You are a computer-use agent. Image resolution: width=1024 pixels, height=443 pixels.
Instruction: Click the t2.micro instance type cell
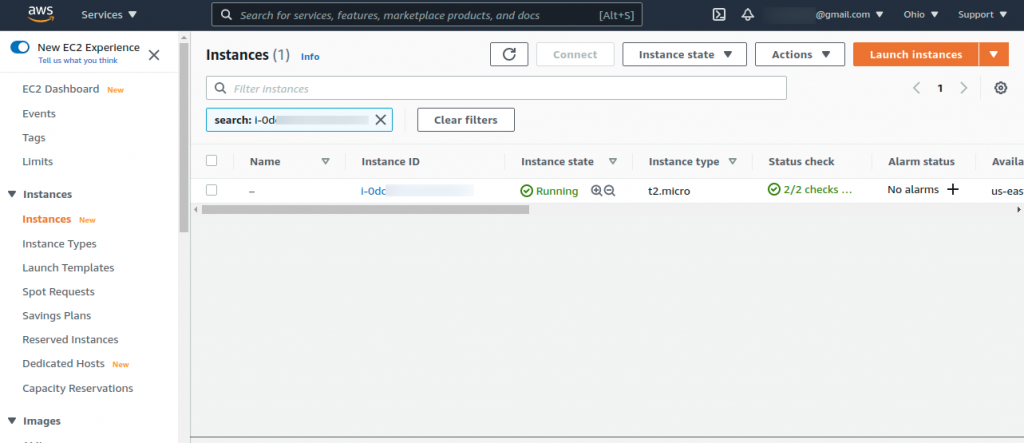669,191
